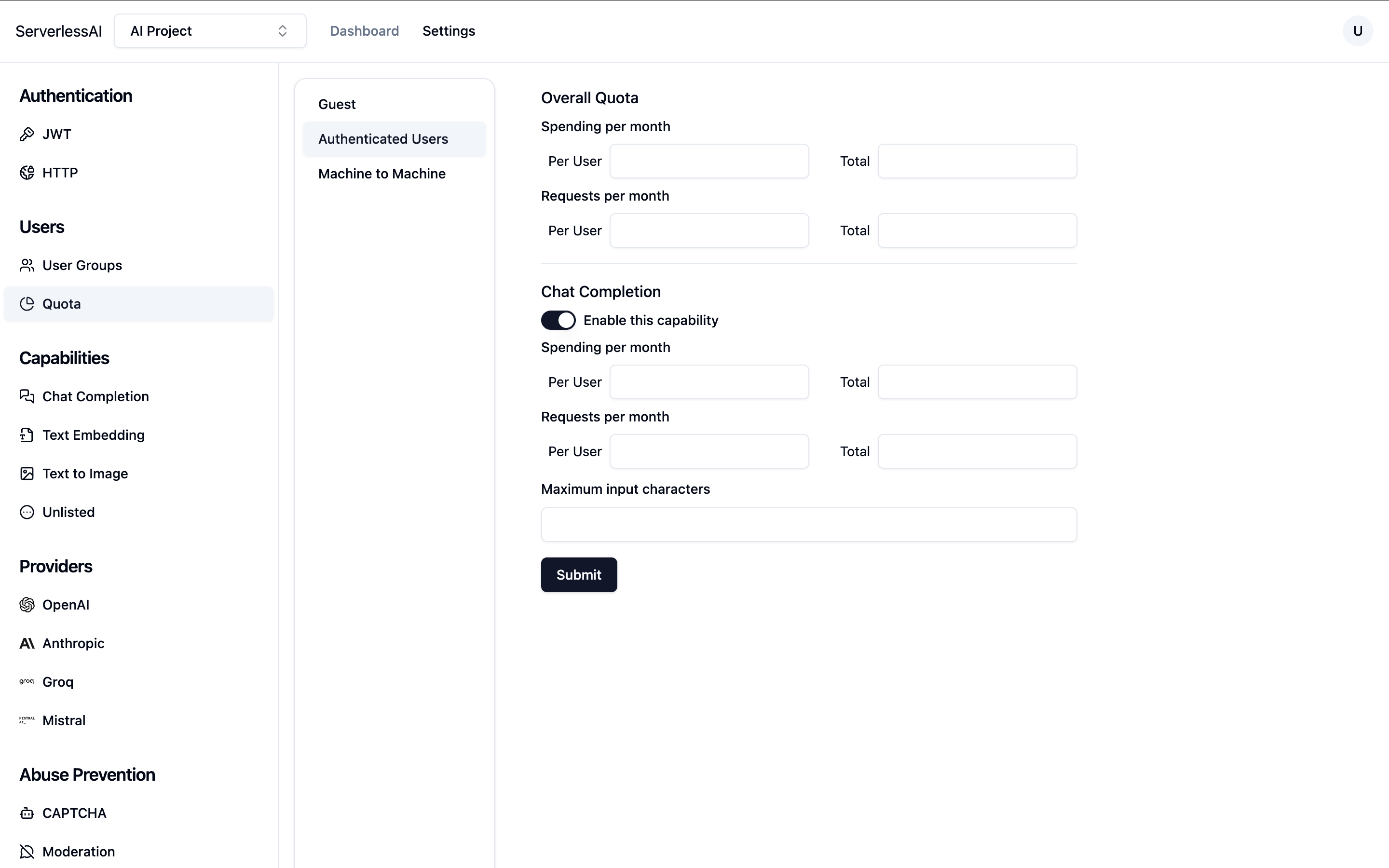Viewport: 1389px width, 868px height.
Task: Click the Chat Completion speech bubbles icon
Action: (27, 397)
